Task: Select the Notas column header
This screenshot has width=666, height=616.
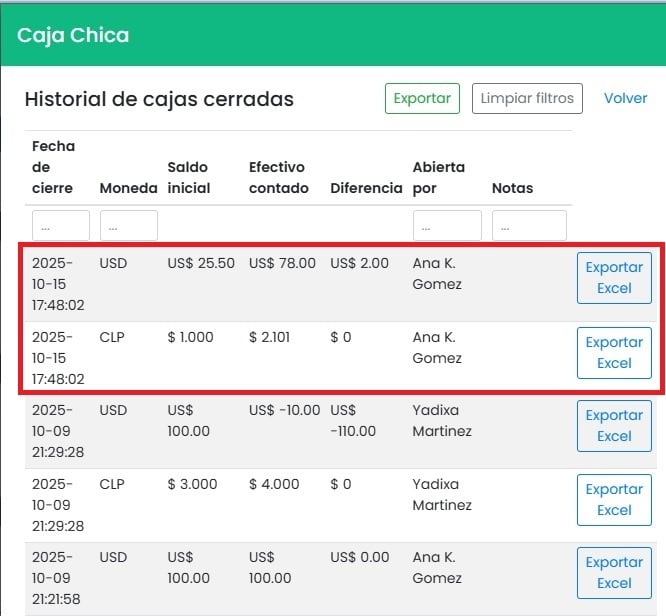Action: point(512,188)
